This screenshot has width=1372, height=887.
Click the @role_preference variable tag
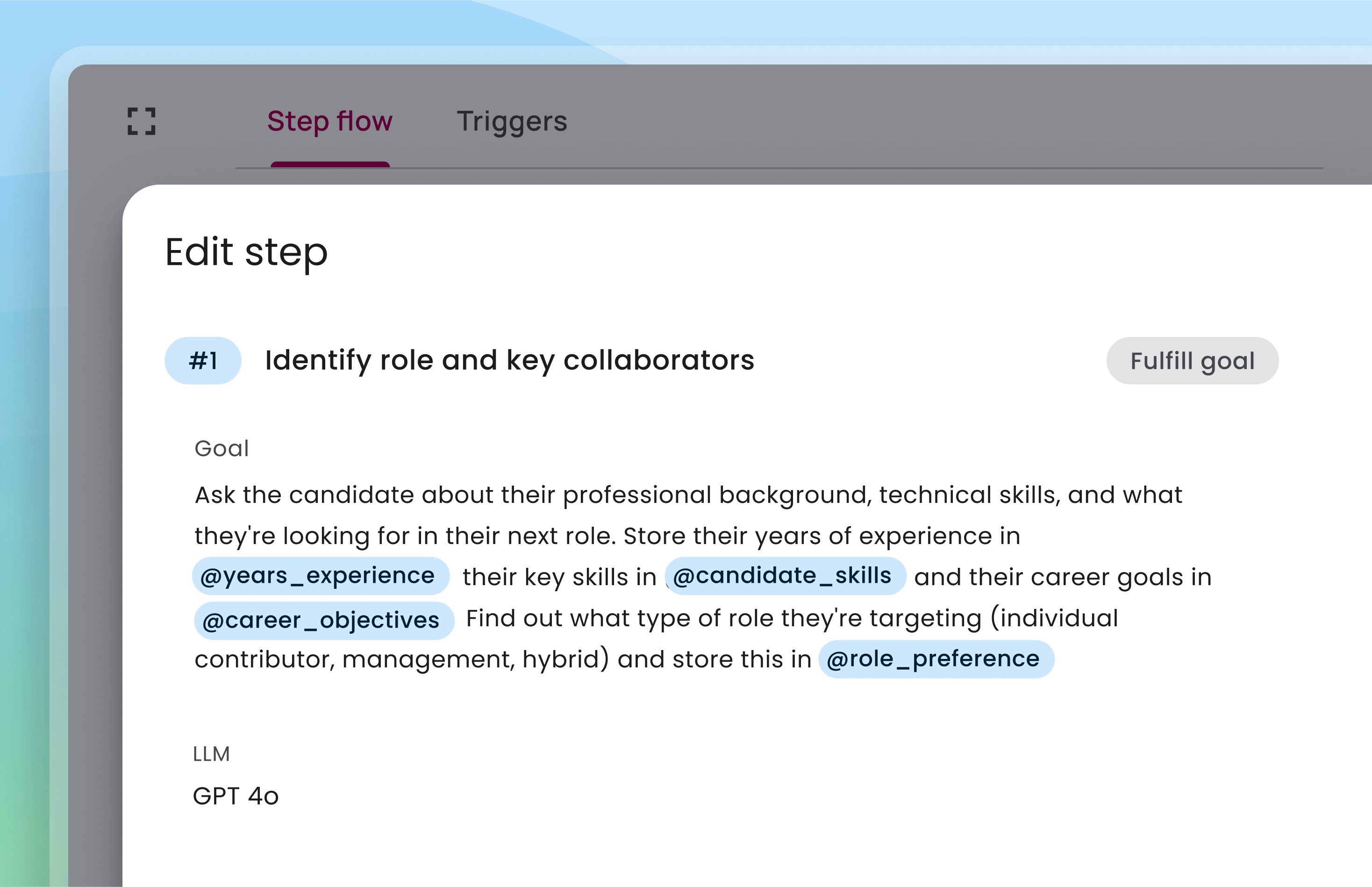[936, 658]
